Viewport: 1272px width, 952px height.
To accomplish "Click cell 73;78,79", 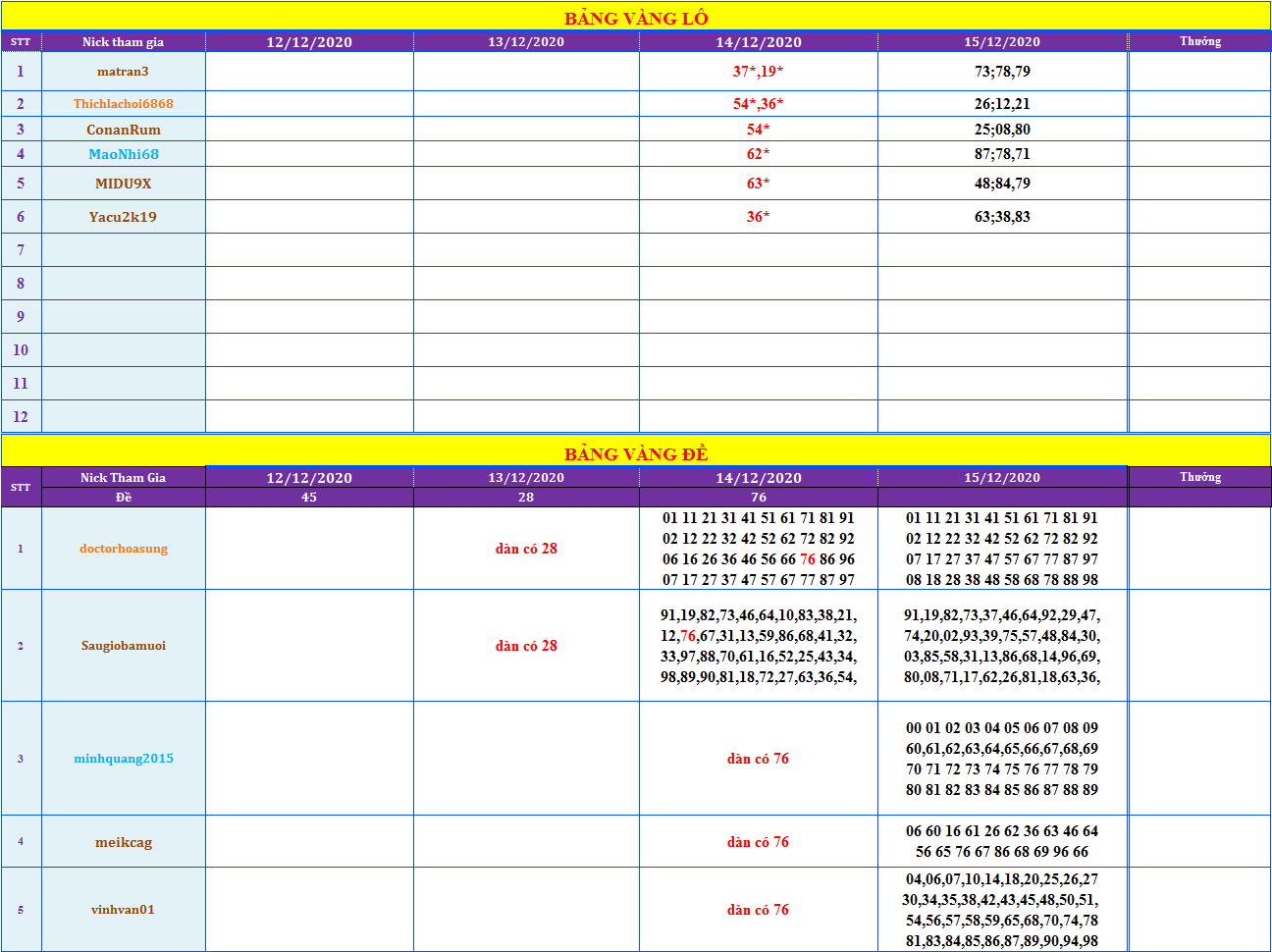I will pos(1002,72).
